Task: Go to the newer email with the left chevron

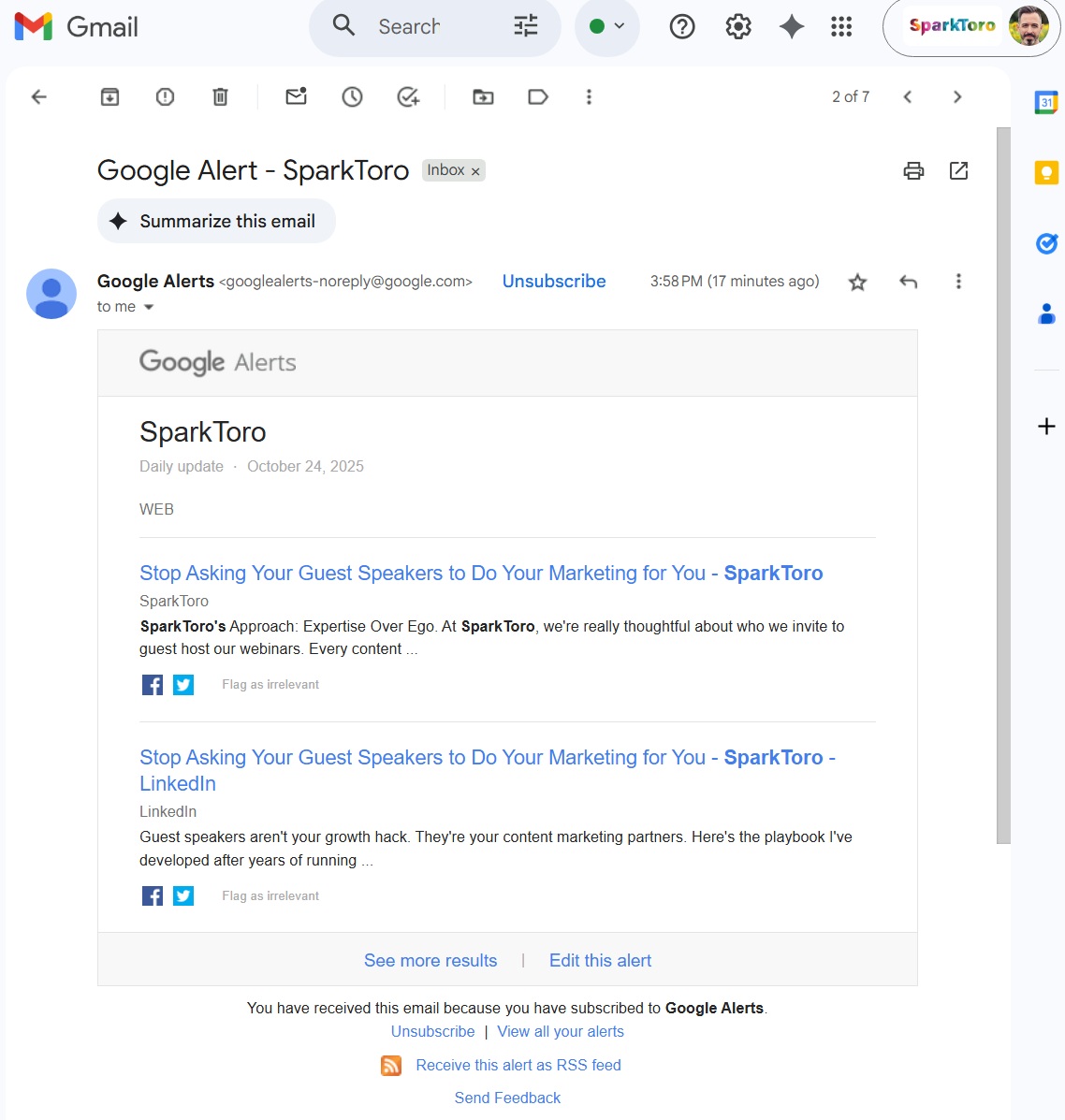Action: click(x=907, y=96)
